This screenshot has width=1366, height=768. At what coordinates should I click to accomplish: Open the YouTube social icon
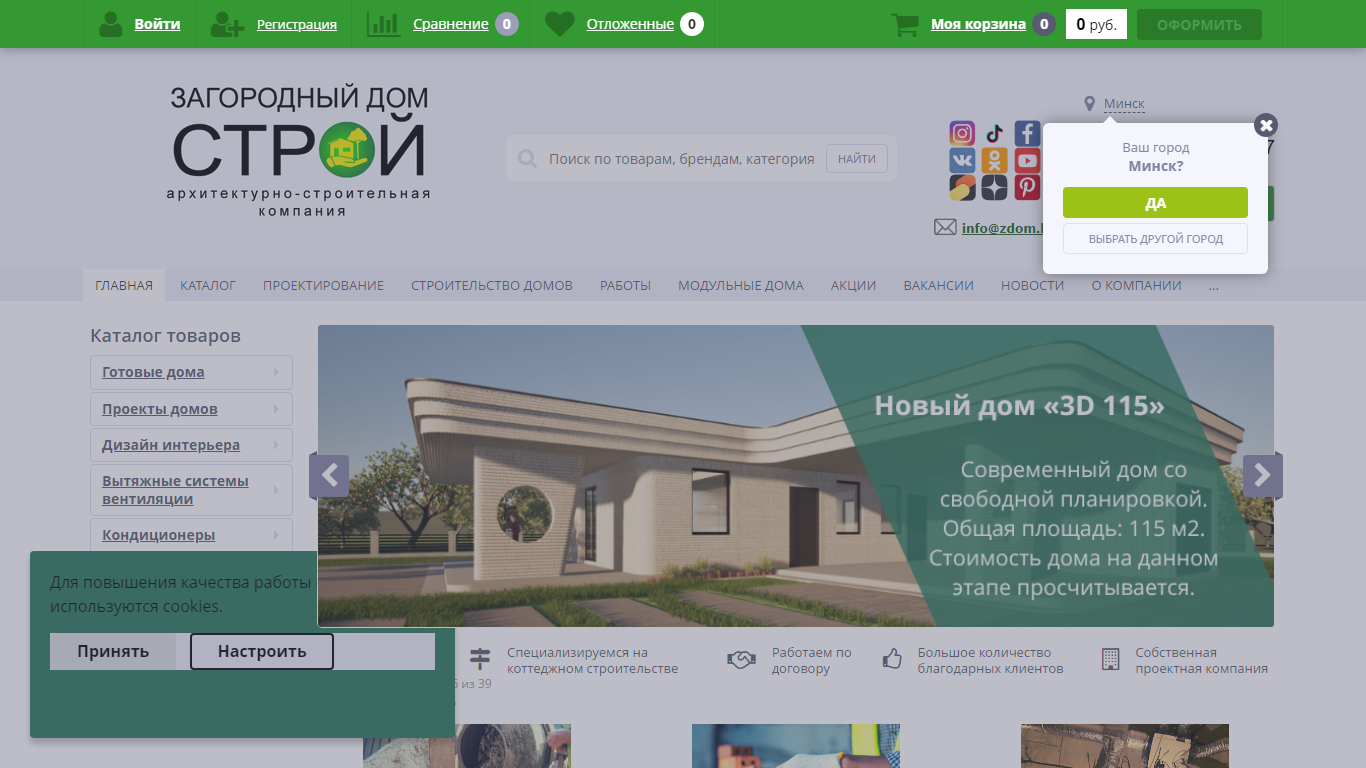[1027, 160]
